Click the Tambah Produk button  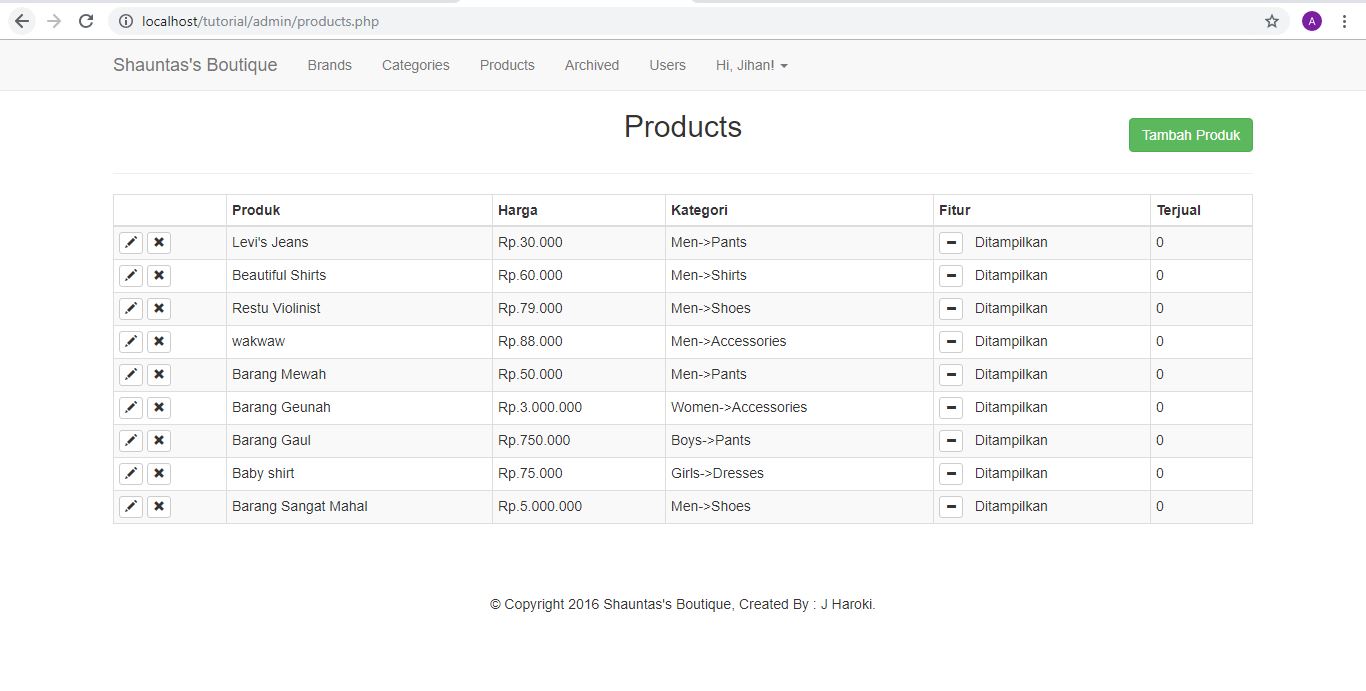tap(1190, 135)
